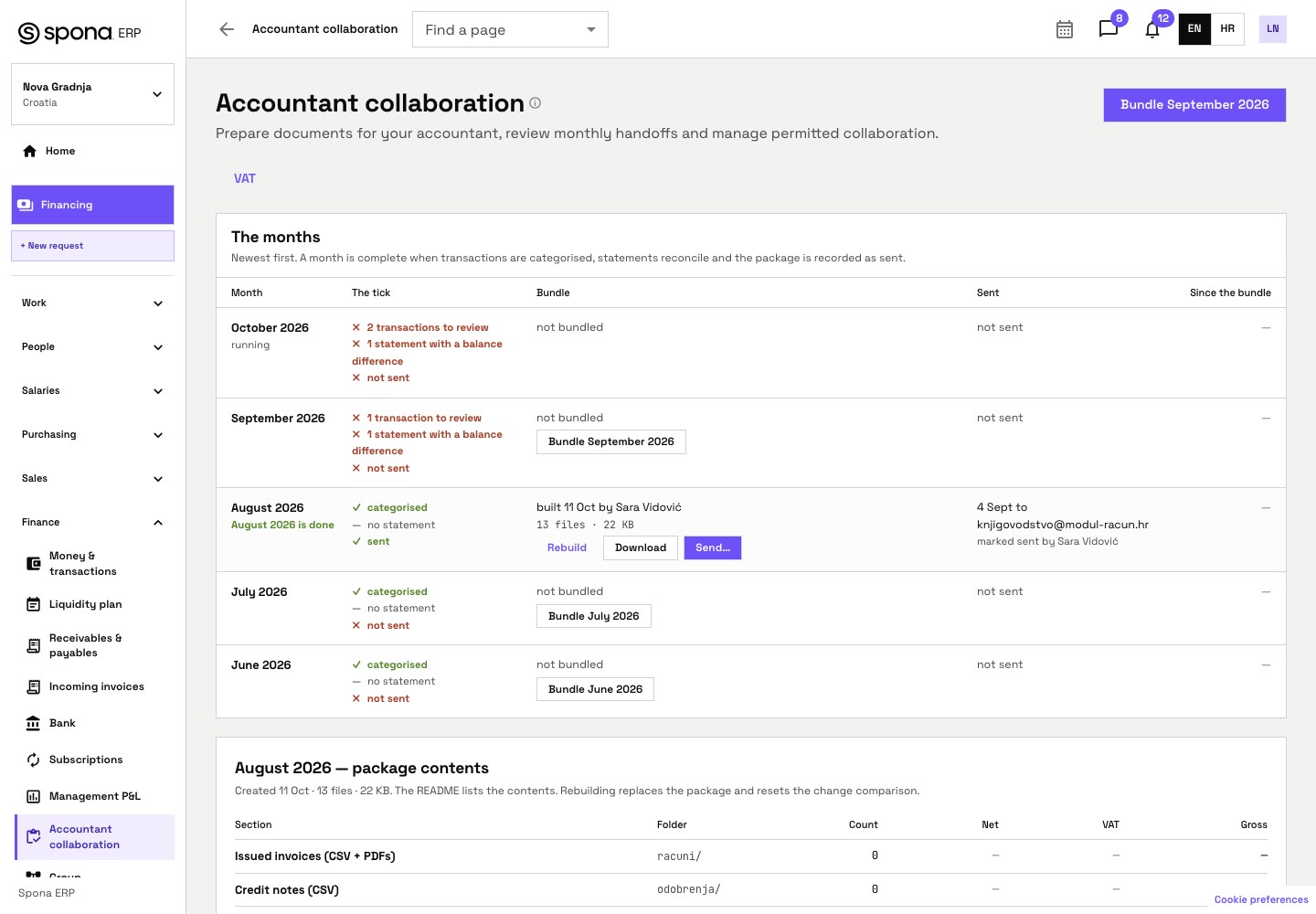The height and width of the screenshot is (914, 1316).
Task: Open the calendar icon in header
Action: [1065, 29]
